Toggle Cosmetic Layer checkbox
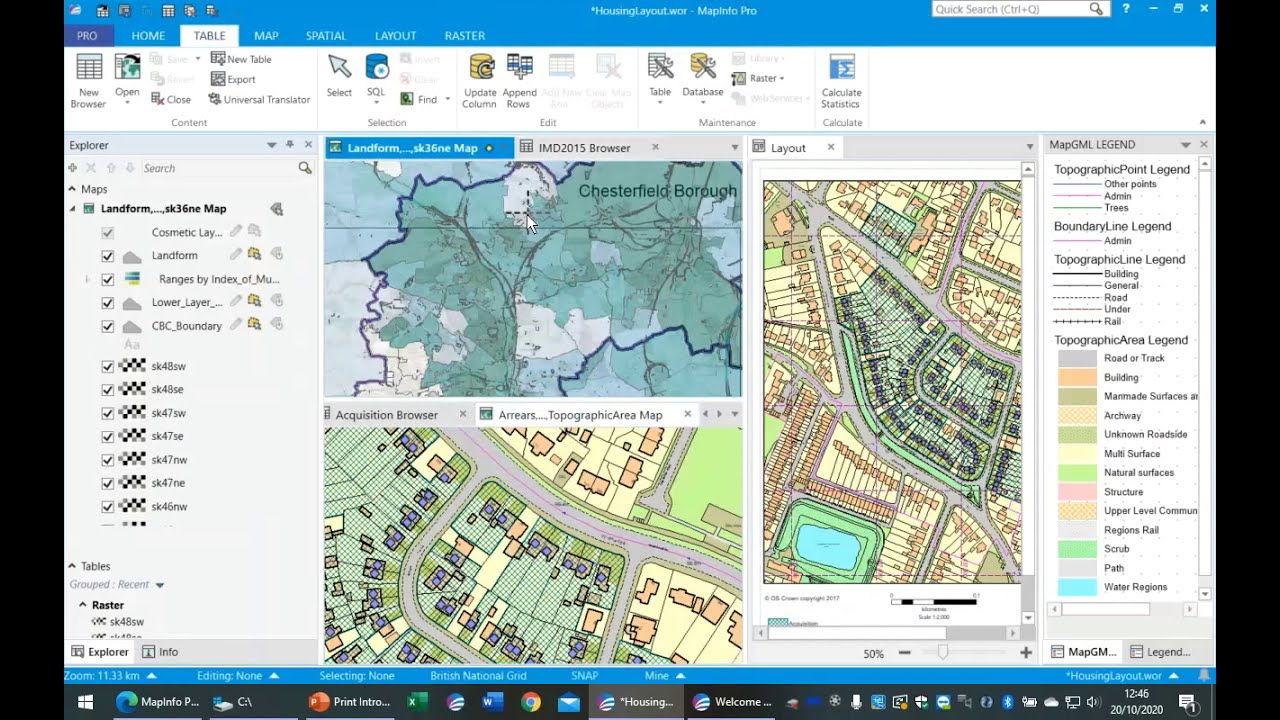Image resolution: width=1280 pixels, height=720 pixels. pyautogui.click(x=108, y=232)
